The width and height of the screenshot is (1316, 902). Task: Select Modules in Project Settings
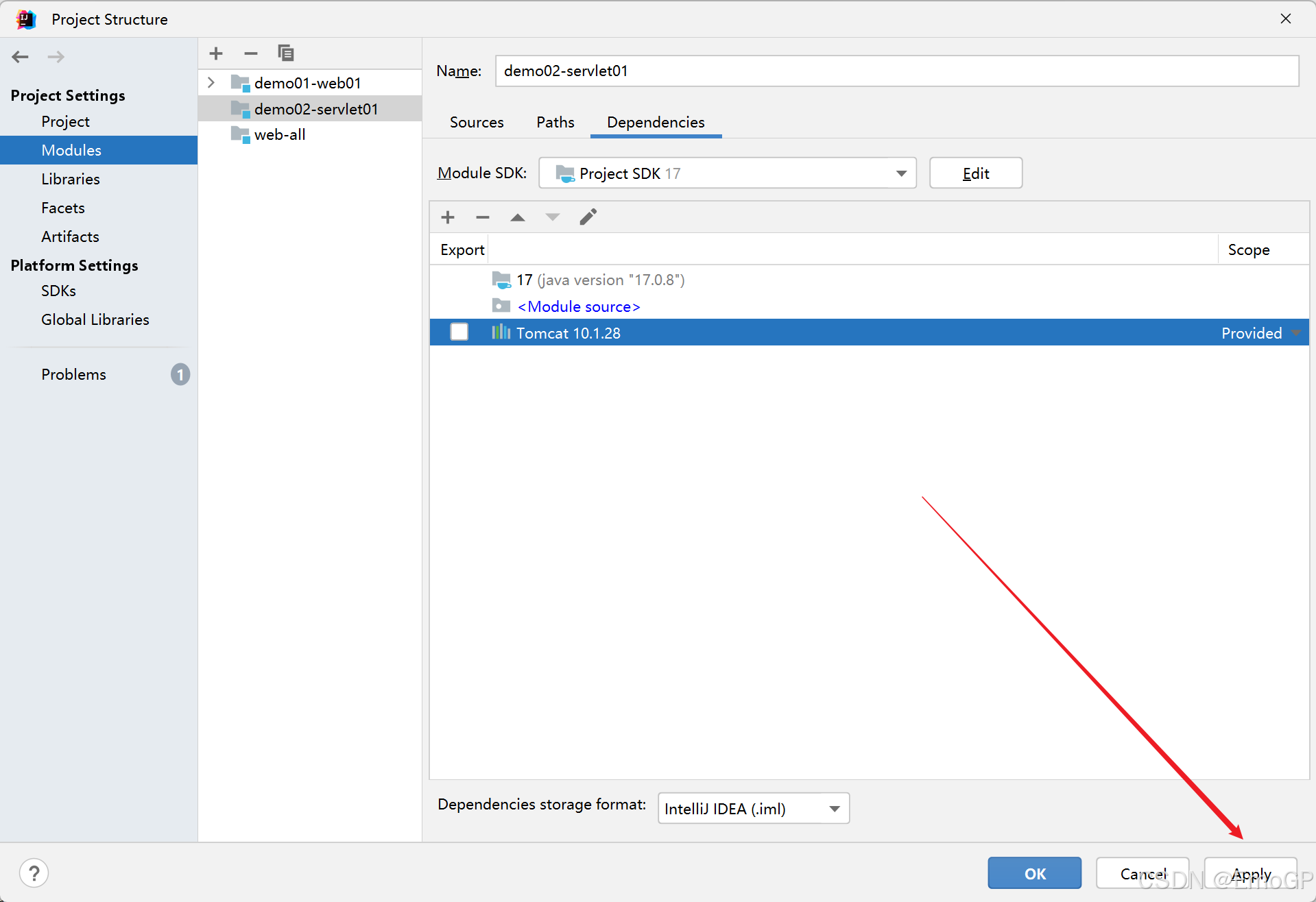point(99,150)
